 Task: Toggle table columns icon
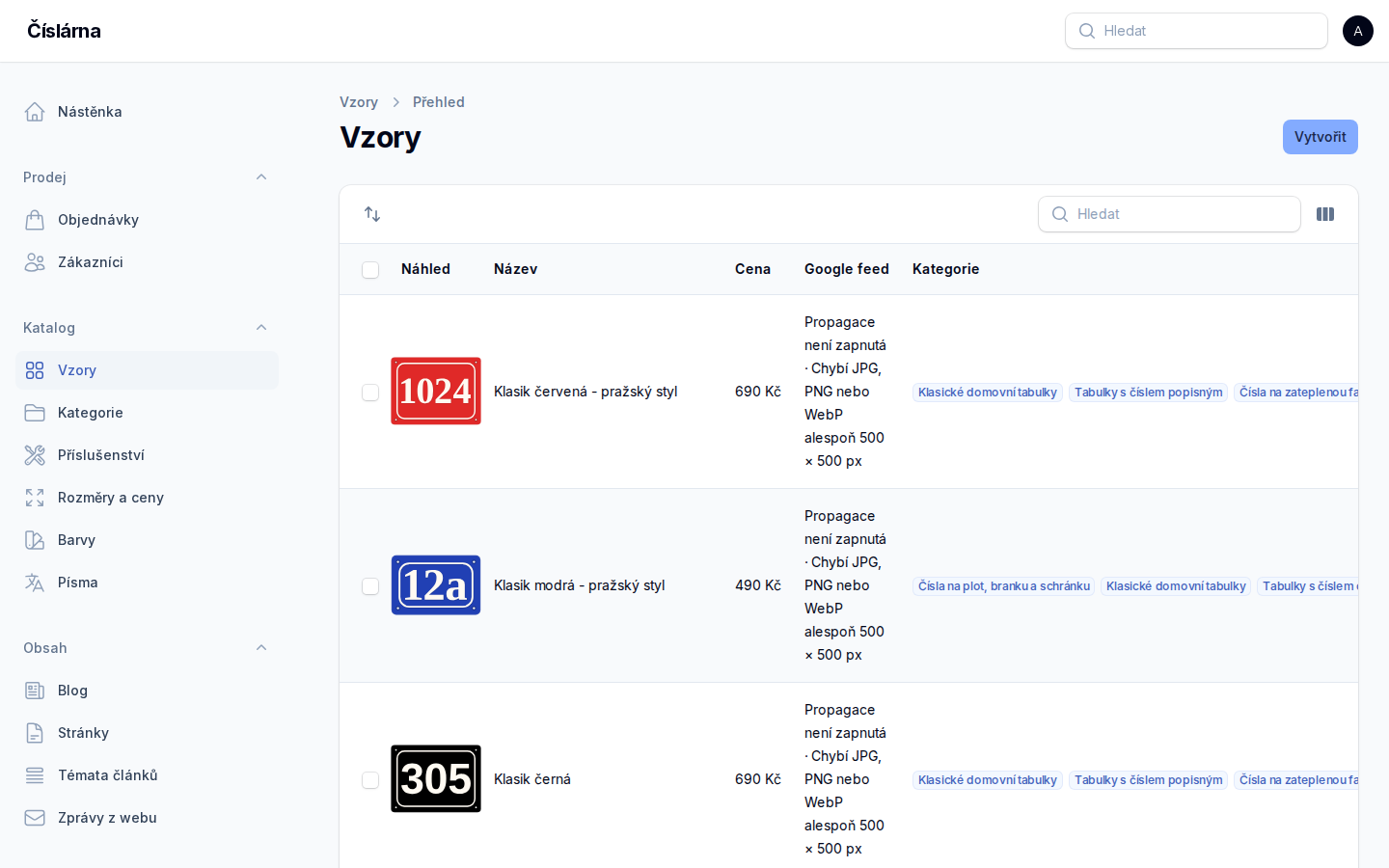(1325, 214)
